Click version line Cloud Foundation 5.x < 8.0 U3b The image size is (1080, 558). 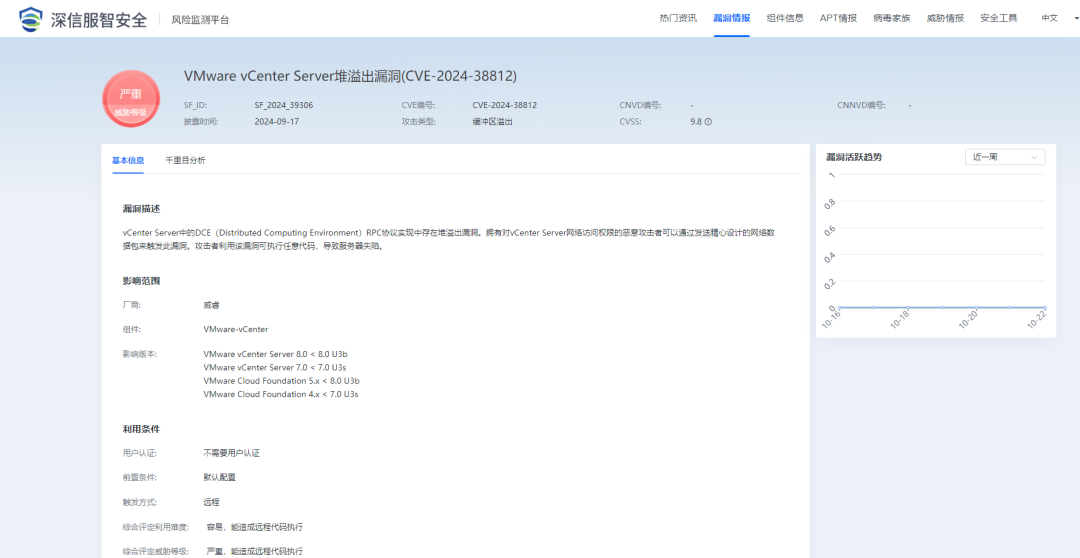click(282, 381)
